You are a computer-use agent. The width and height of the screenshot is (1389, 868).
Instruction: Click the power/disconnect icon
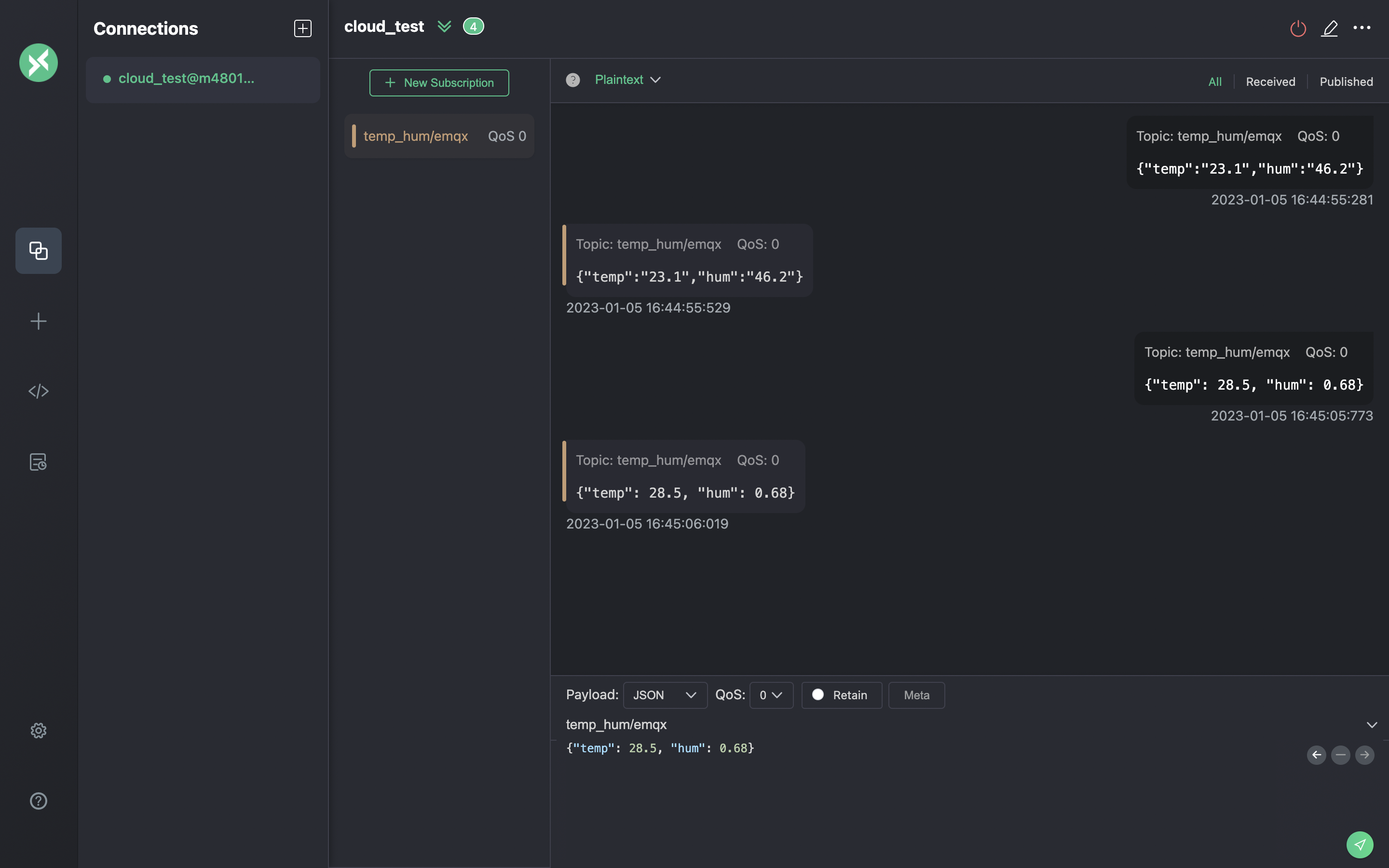click(x=1298, y=28)
